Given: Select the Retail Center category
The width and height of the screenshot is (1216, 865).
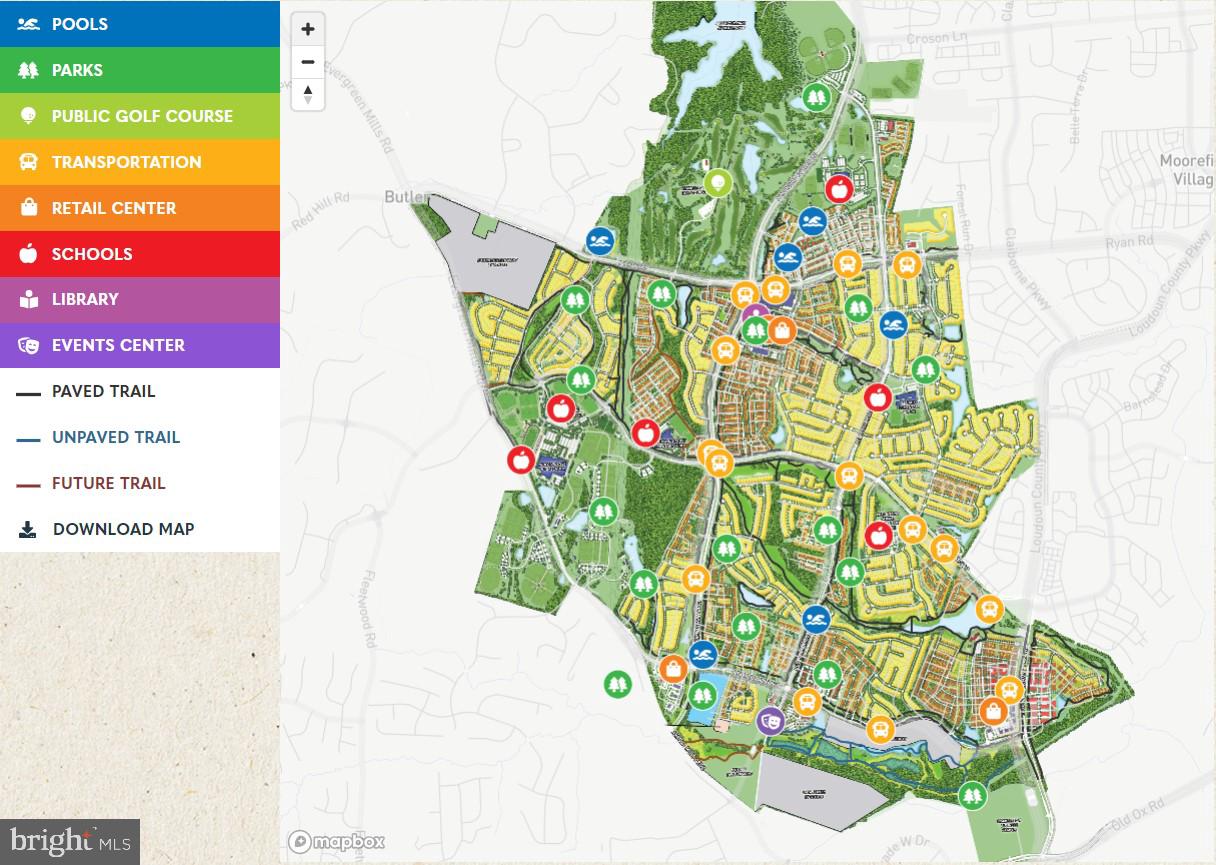Looking at the screenshot, I should [x=140, y=208].
